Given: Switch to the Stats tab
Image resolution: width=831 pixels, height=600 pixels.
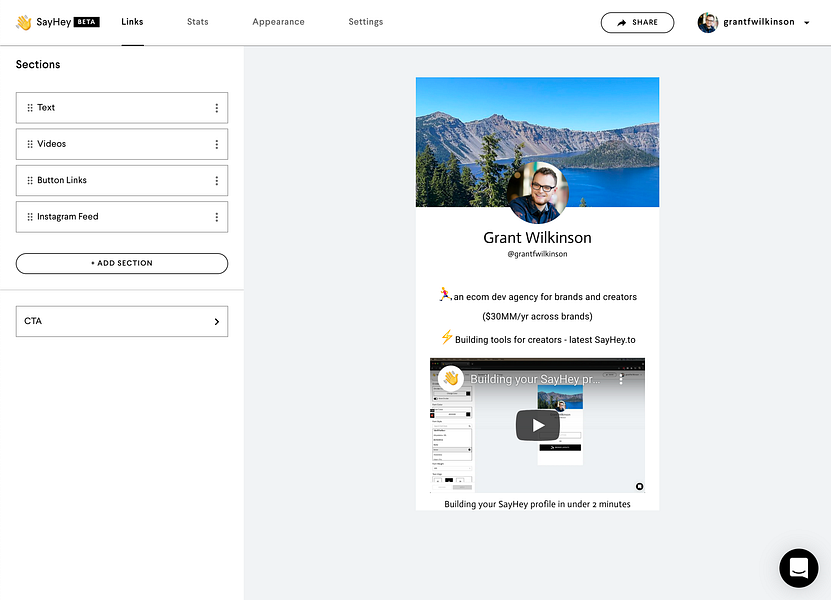Looking at the screenshot, I should coord(198,22).
